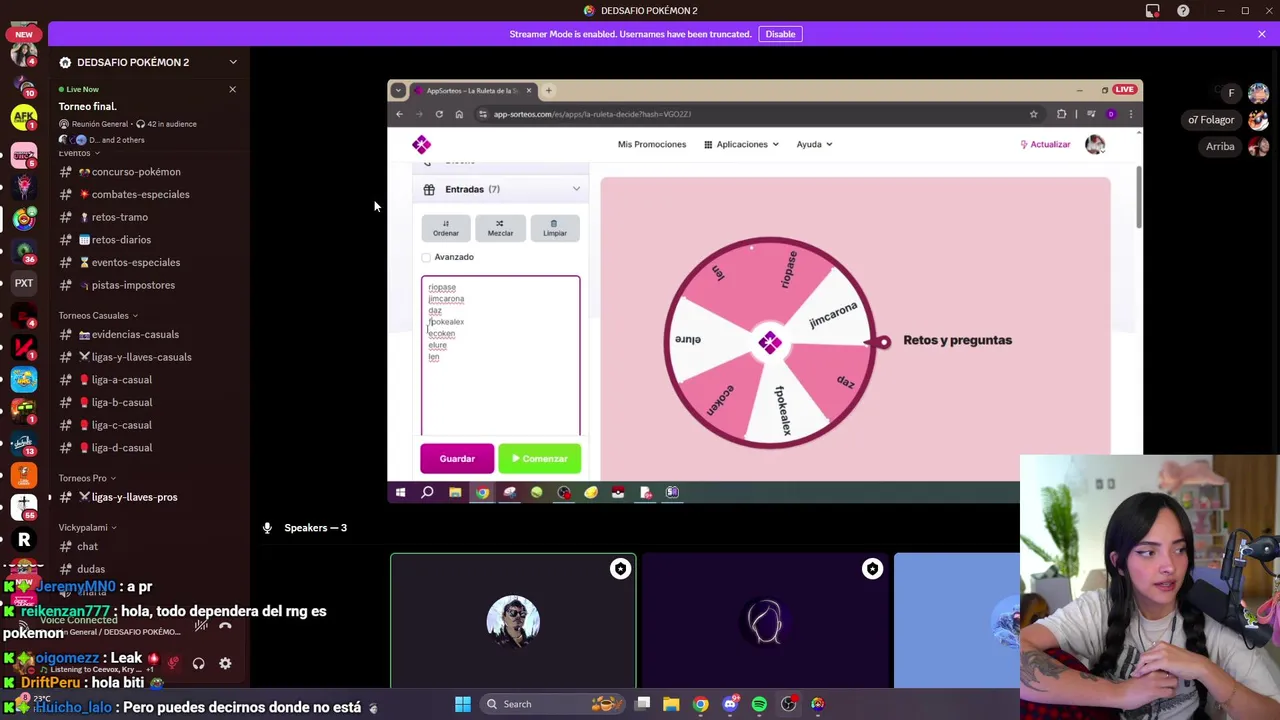The height and width of the screenshot is (720, 1280).
Task: Dismiss Streamer Mode banner
Action: click(x=1262, y=34)
